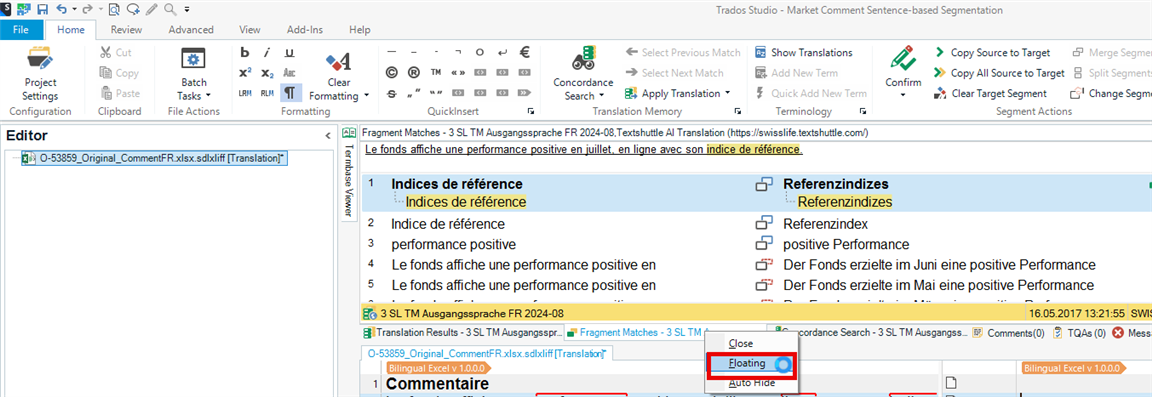Select target 'Der Fonds erzielte im Juni' row
The width and height of the screenshot is (1152, 397).
click(x=940, y=265)
